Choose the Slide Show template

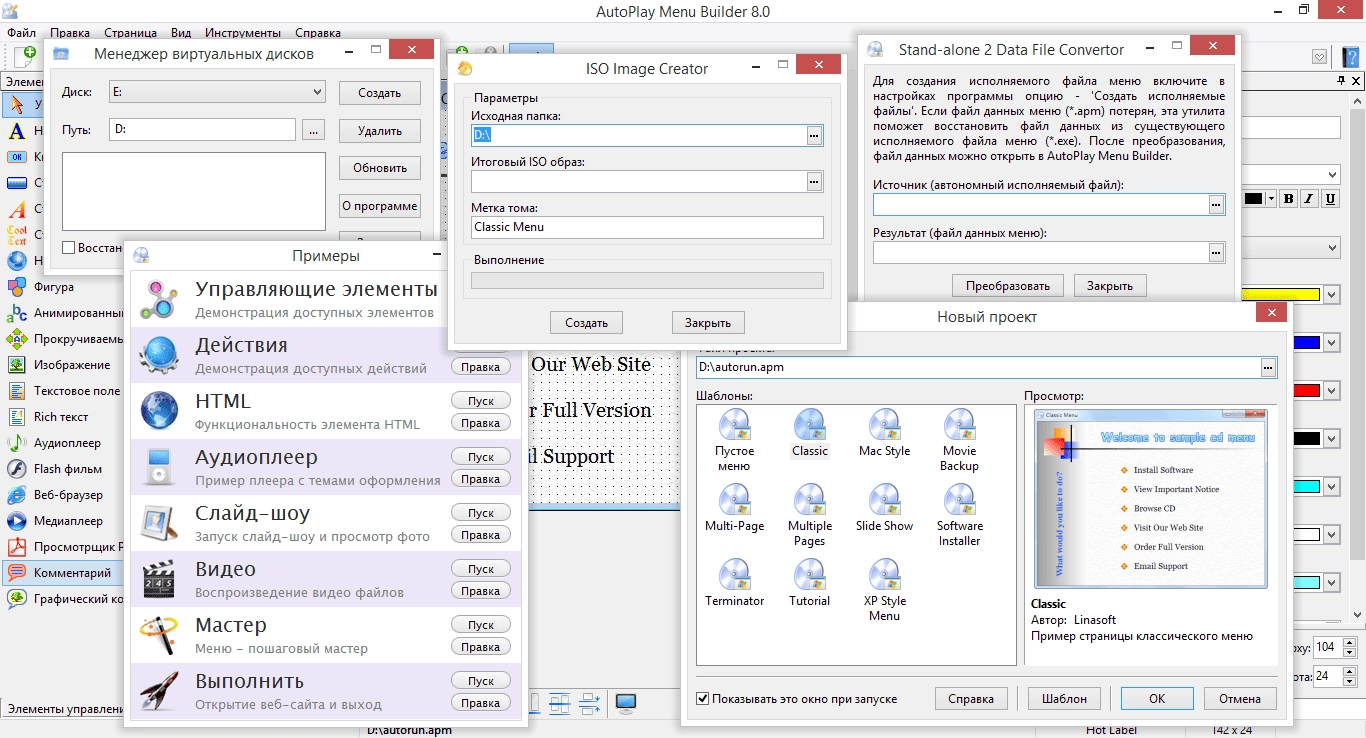click(884, 508)
